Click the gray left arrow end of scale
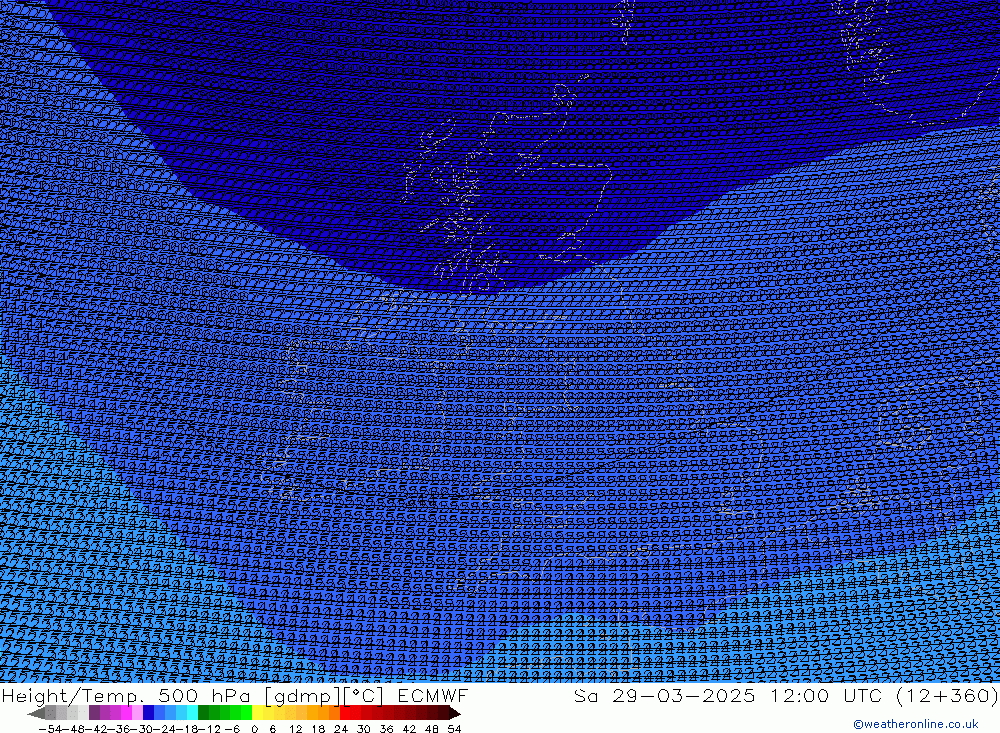1000x733 pixels. [36, 714]
